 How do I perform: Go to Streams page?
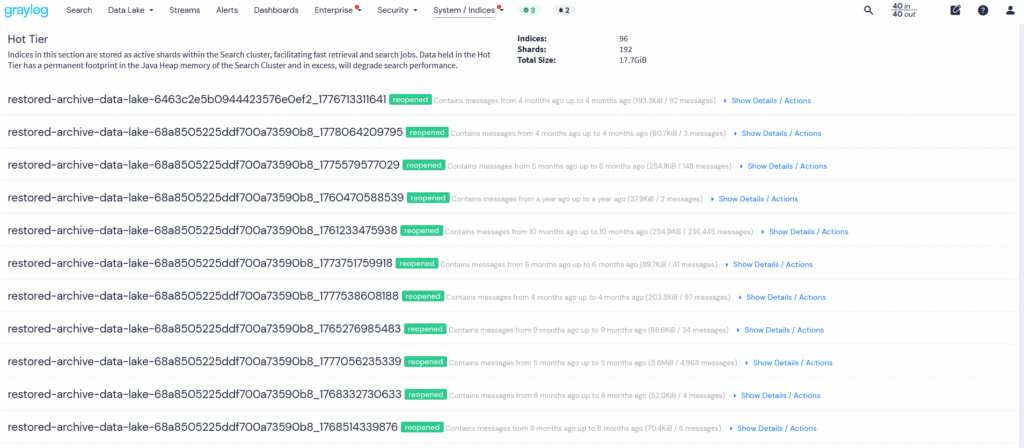point(185,10)
